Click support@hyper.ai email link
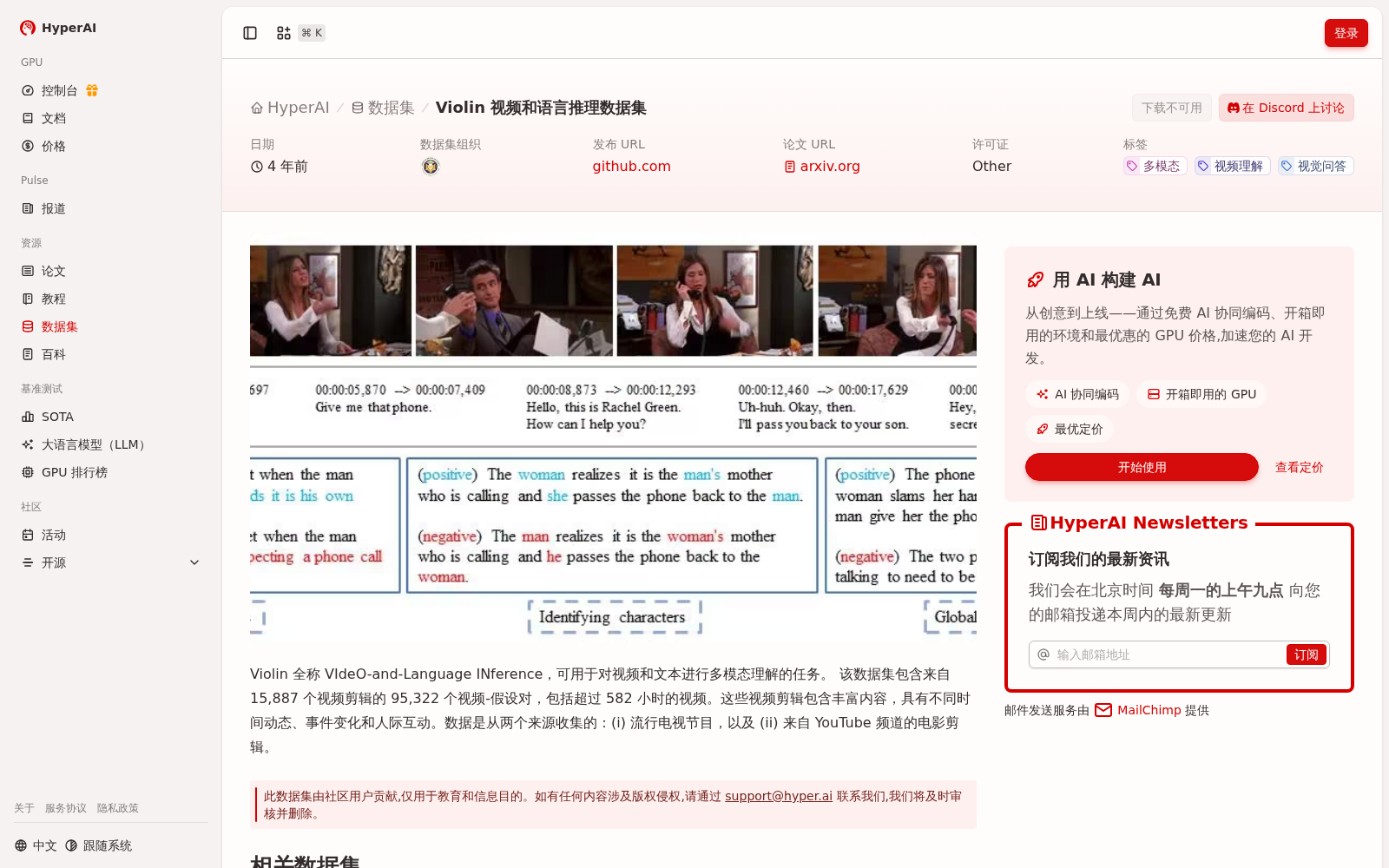This screenshot has height=868, width=1389. click(779, 796)
